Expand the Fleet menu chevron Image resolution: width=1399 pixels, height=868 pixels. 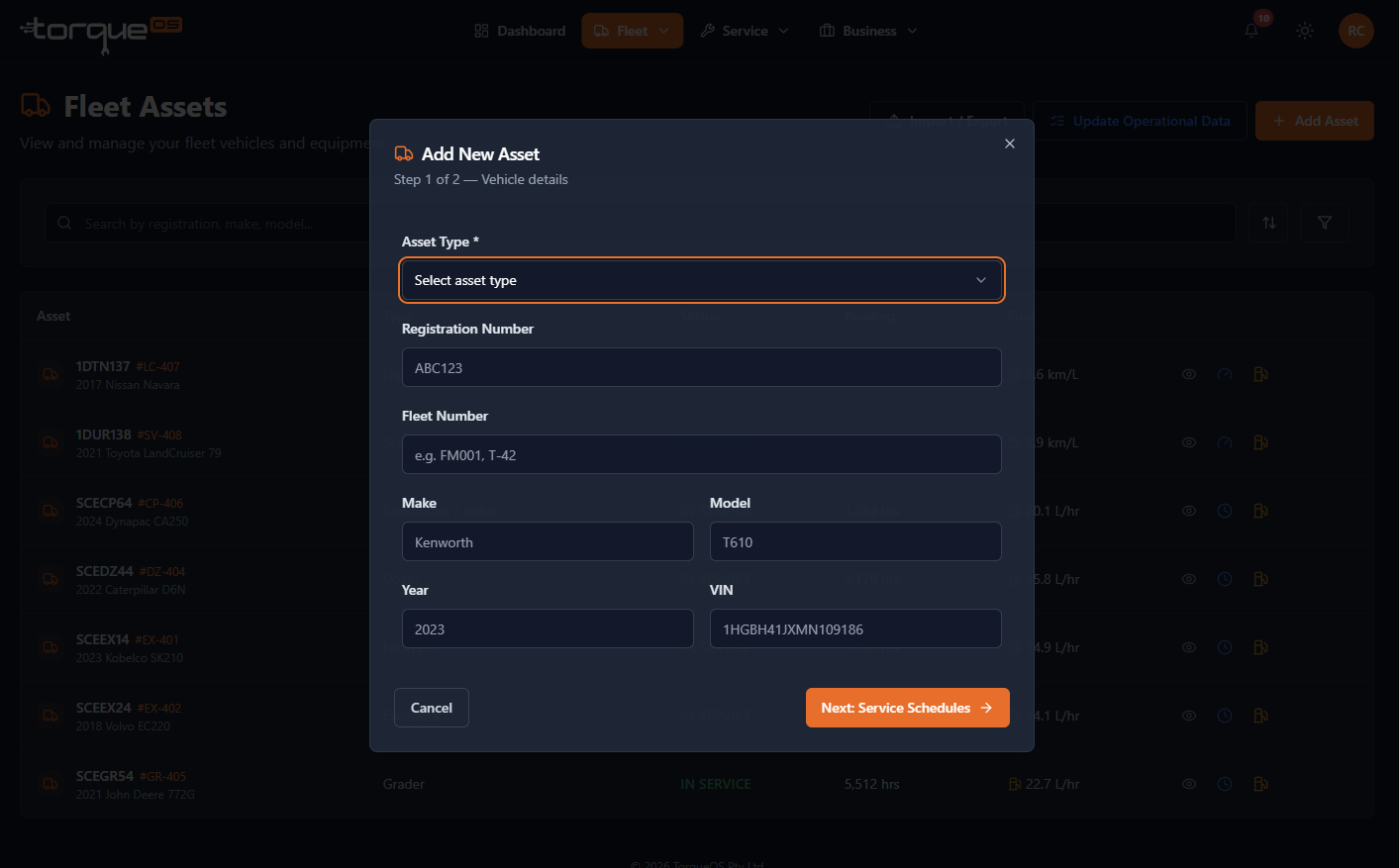click(664, 31)
